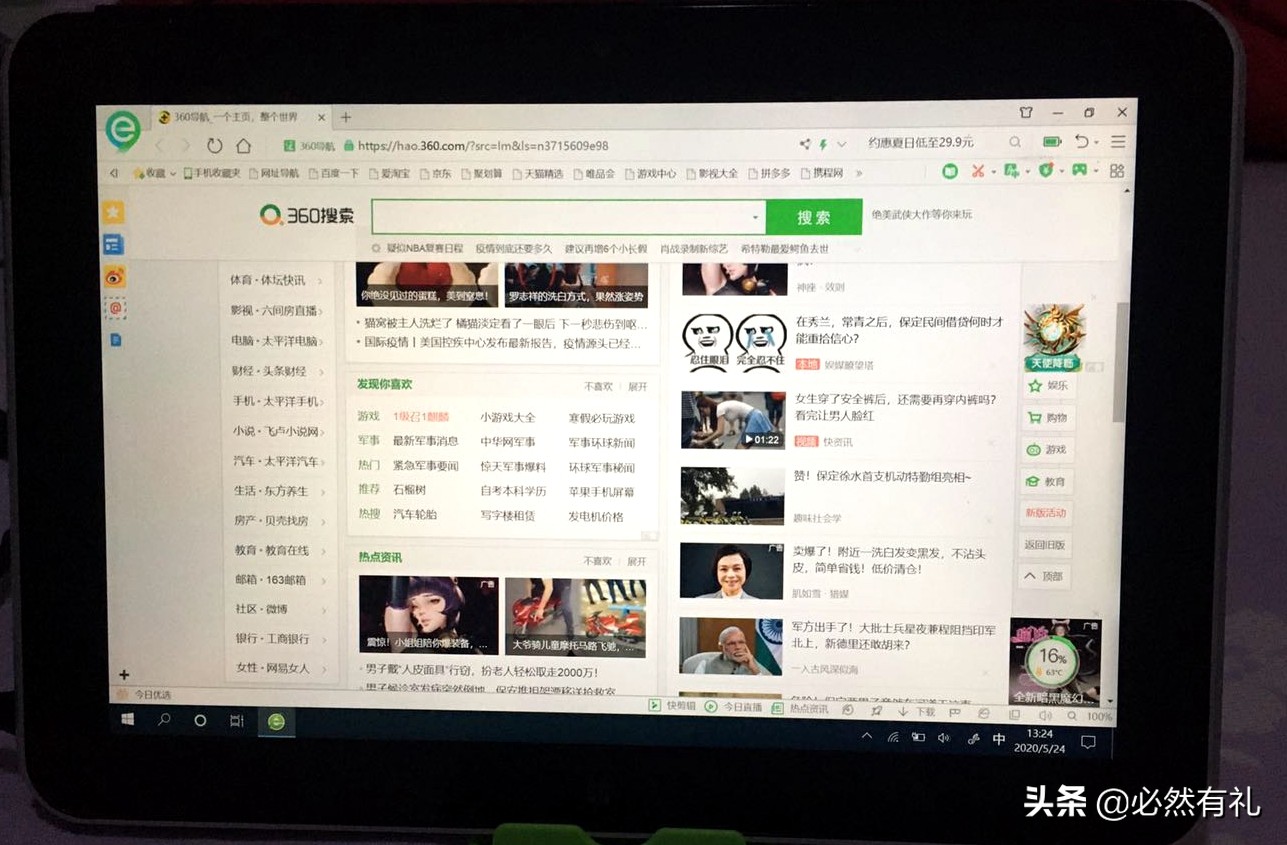Screen dimensions: 1287x845
Task: Expand the 收藏 bookmarks dropdown chevron
Action: click(x=172, y=172)
